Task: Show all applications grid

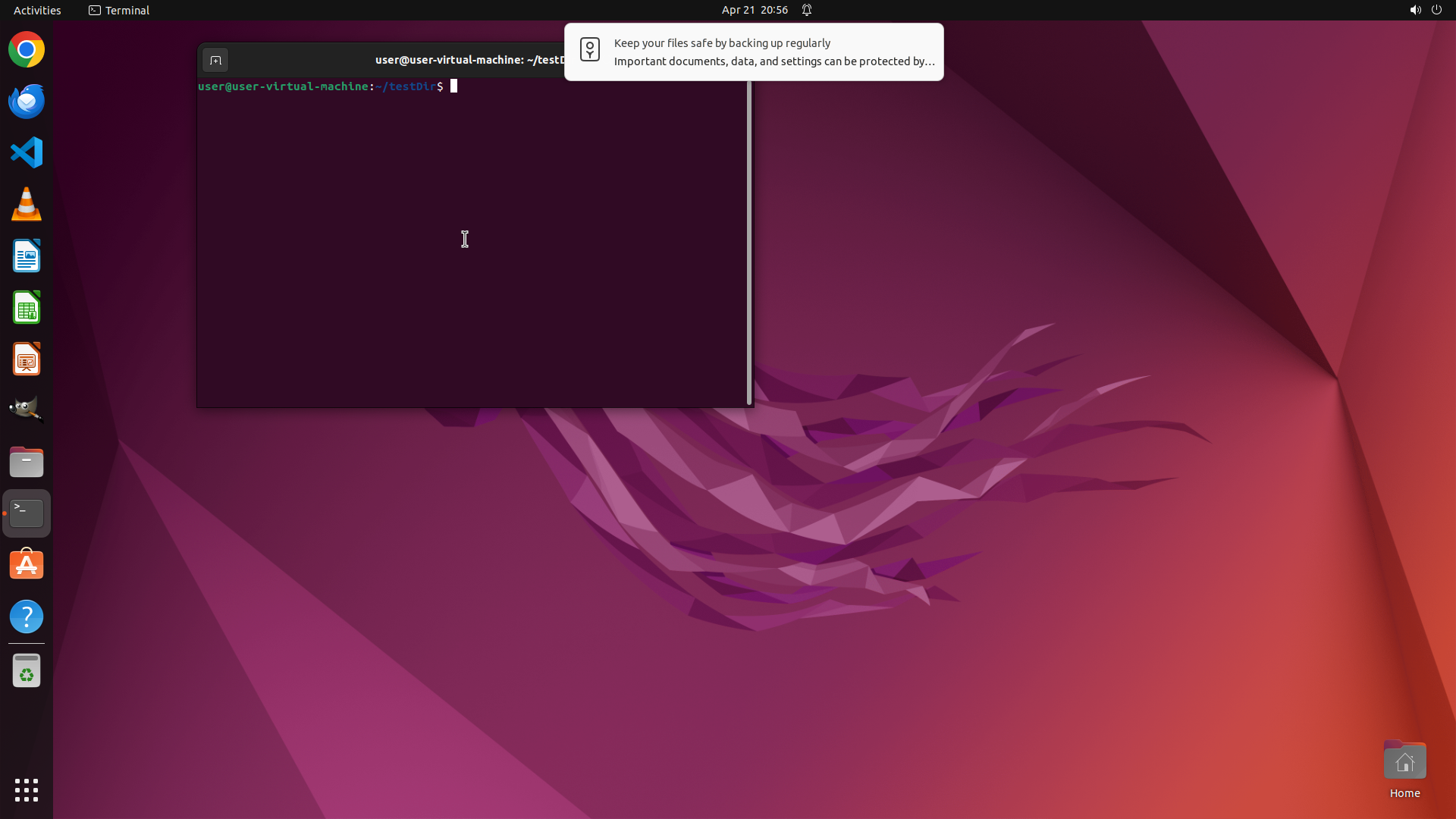Action: (27, 789)
